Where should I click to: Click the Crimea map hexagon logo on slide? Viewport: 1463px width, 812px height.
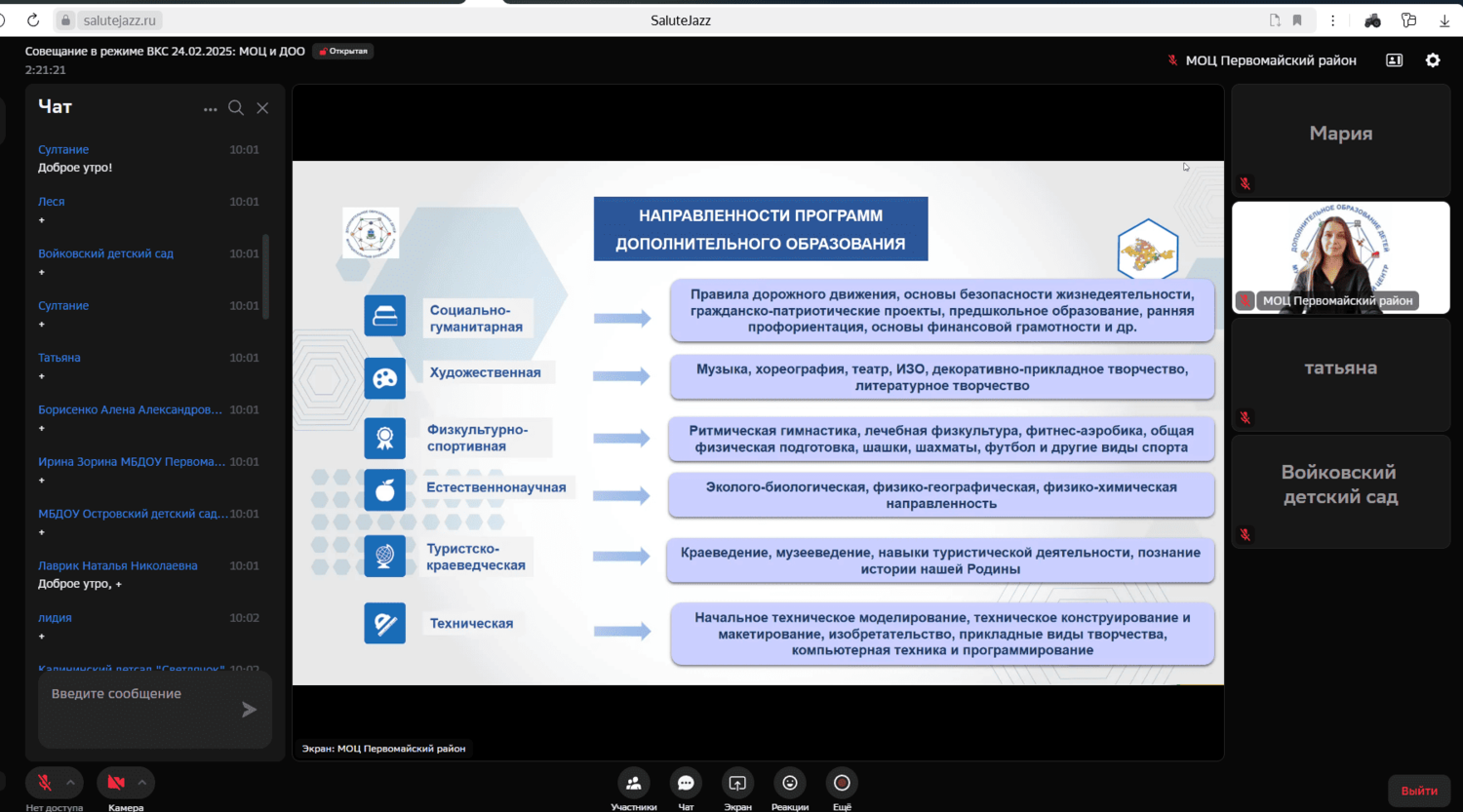pos(1148,251)
